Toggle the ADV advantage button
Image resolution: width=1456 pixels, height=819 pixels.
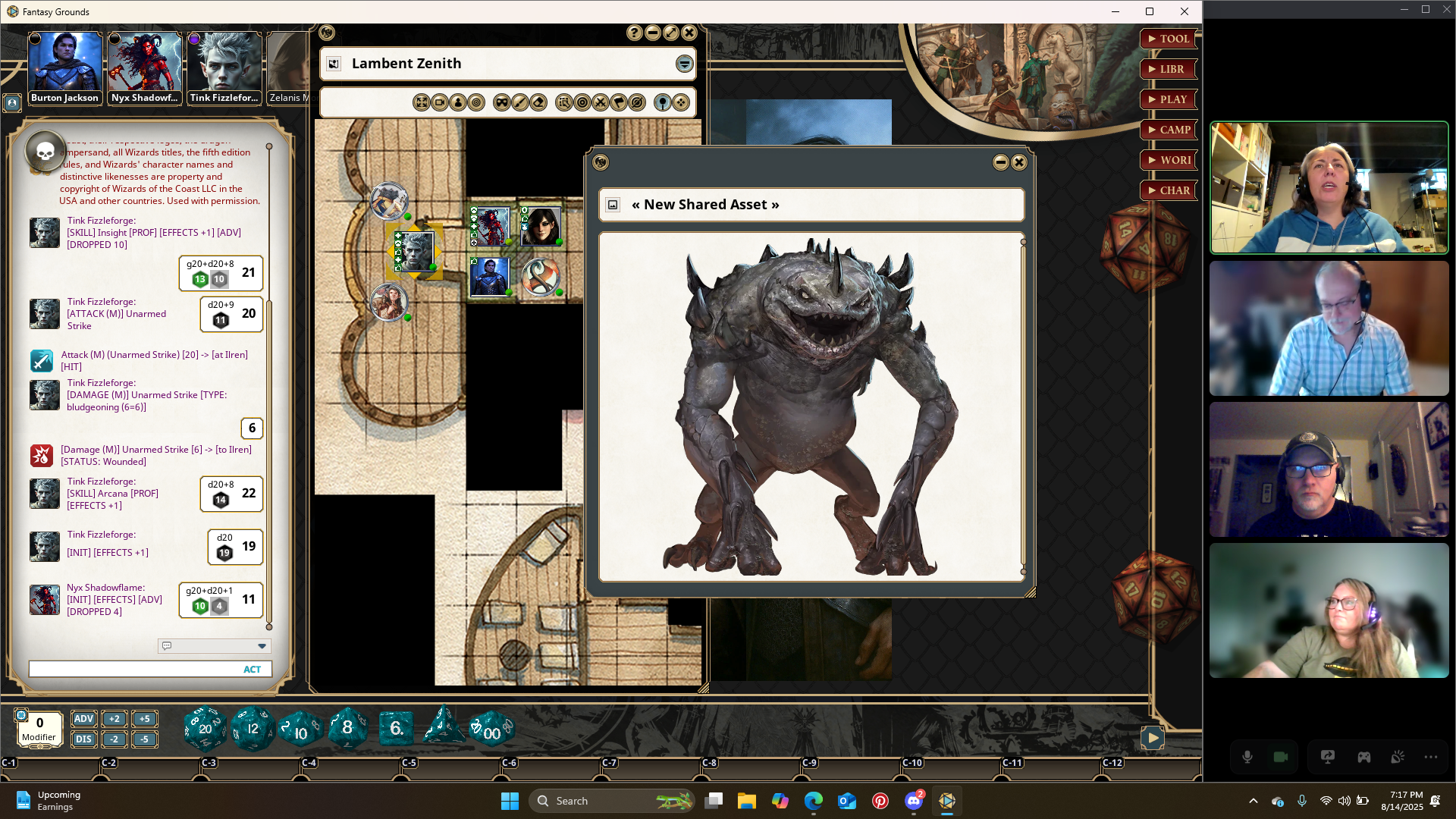(x=83, y=719)
